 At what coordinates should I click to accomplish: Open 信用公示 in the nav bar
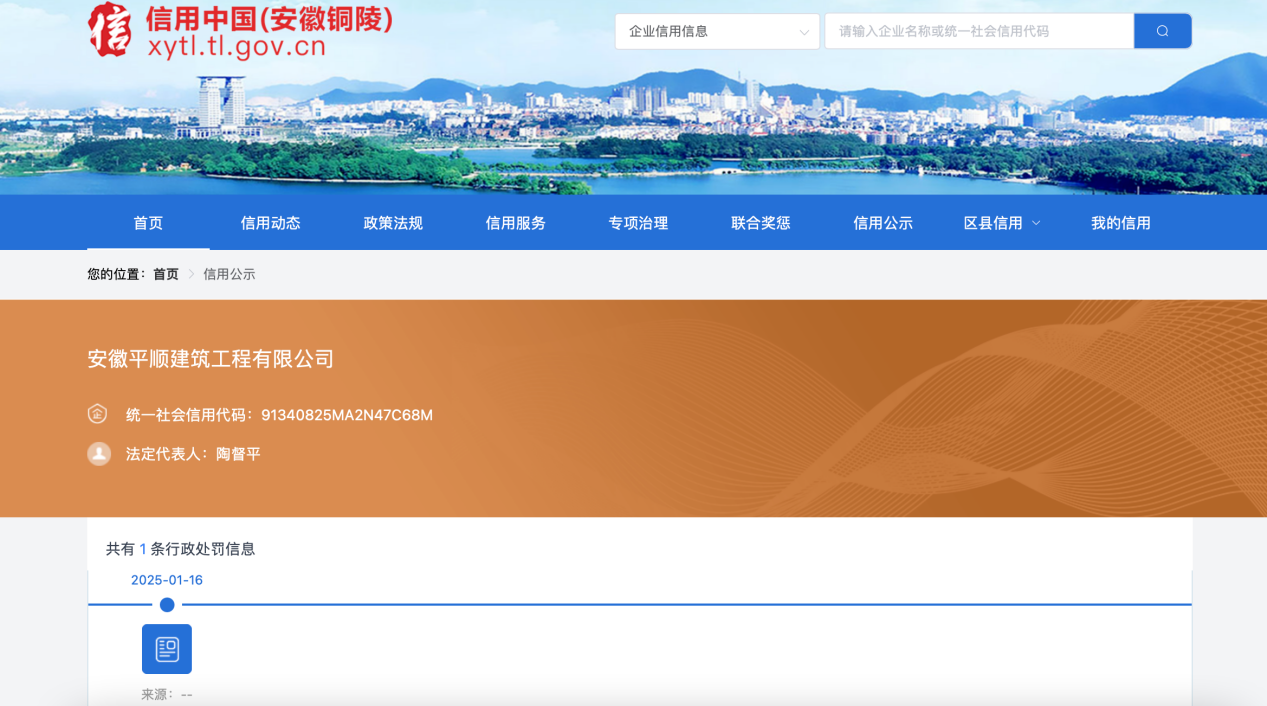pos(883,223)
